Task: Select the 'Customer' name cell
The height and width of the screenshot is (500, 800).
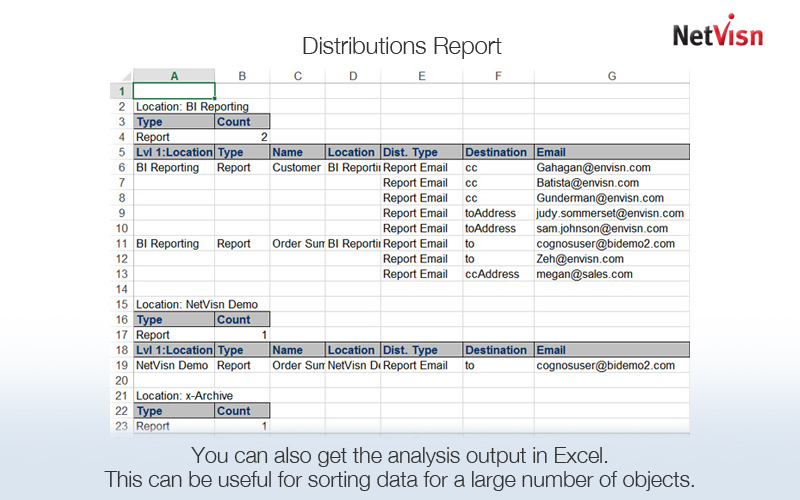Action: 297,167
